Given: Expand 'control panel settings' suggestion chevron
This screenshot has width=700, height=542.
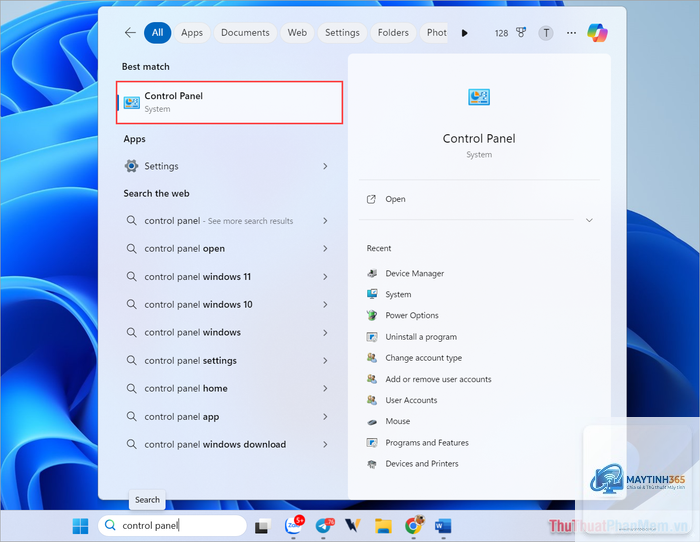Looking at the screenshot, I should coord(325,360).
